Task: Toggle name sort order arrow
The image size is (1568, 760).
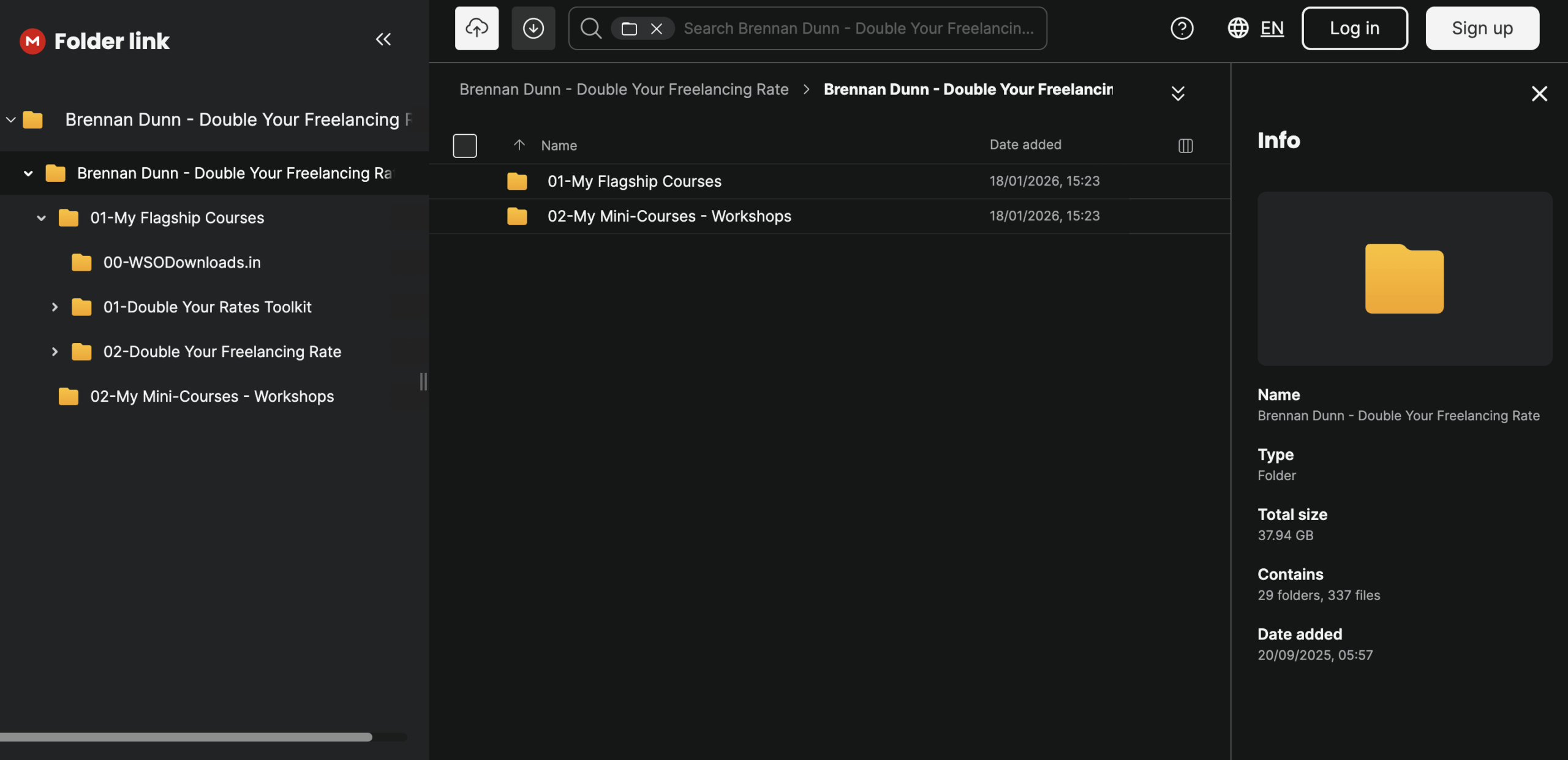Action: tap(519, 145)
